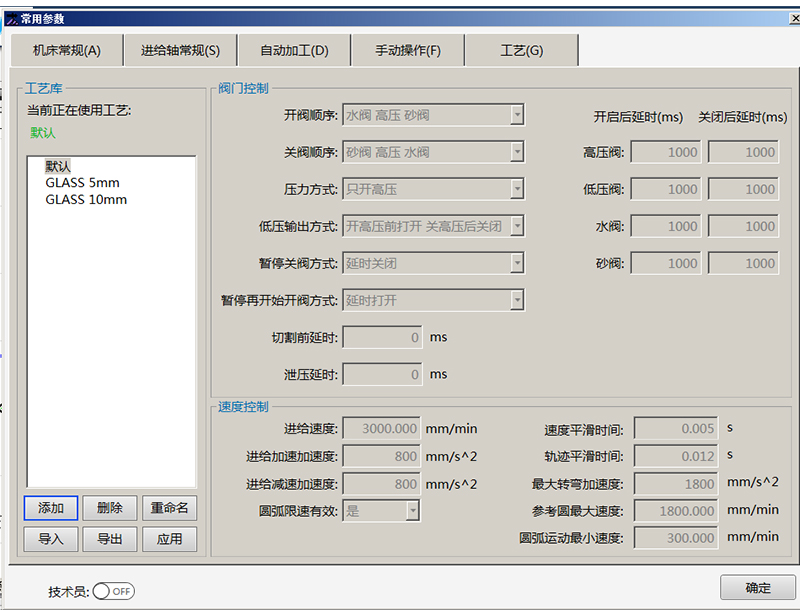Click the 重命名 button
This screenshot has width=800, height=610.
coord(169,508)
